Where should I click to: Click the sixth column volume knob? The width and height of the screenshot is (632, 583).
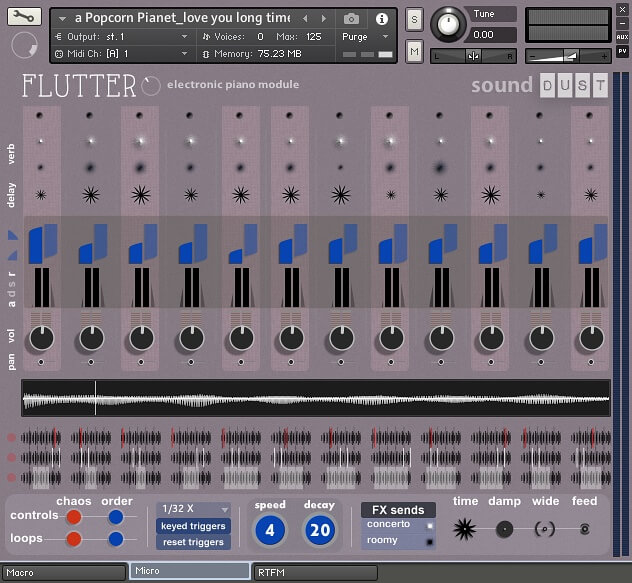pos(291,338)
